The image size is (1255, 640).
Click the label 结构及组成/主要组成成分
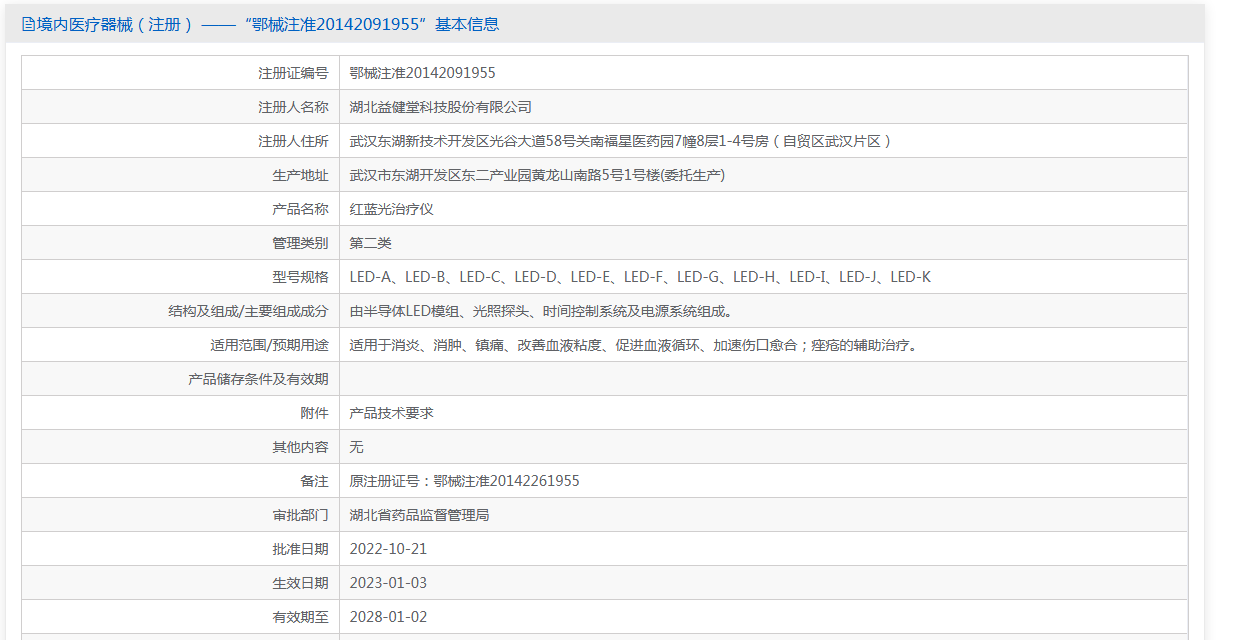click(248, 311)
